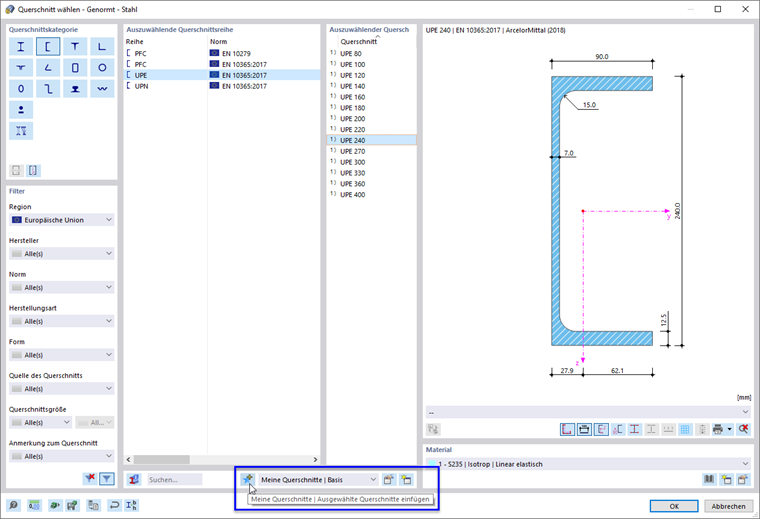Toggle the second highlighted preview toolbar button

point(584,429)
